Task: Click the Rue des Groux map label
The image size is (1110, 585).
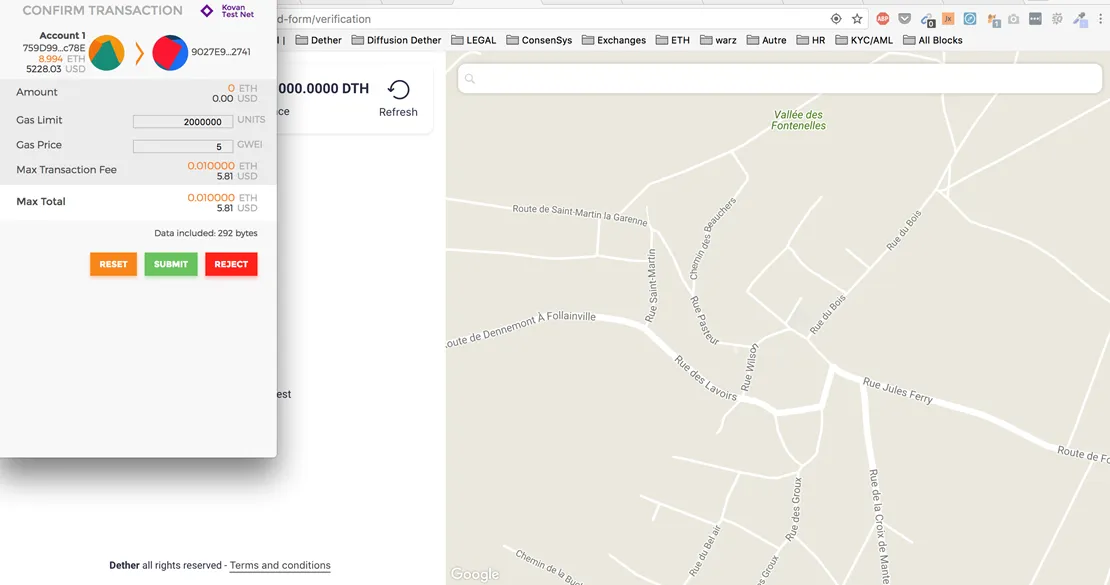Action: point(794,509)
